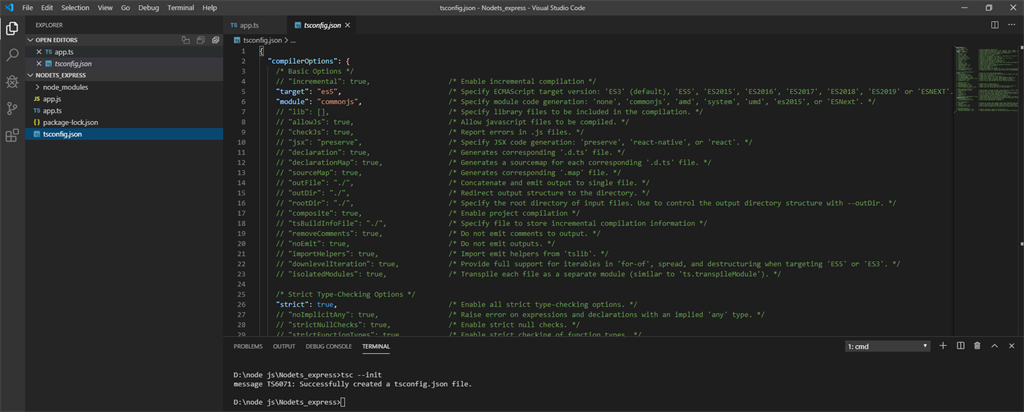Open the Extensions view
Image resolution: width=1024 pixels, height=412 pixels.
pyautogui.click(x=12, y=135)
